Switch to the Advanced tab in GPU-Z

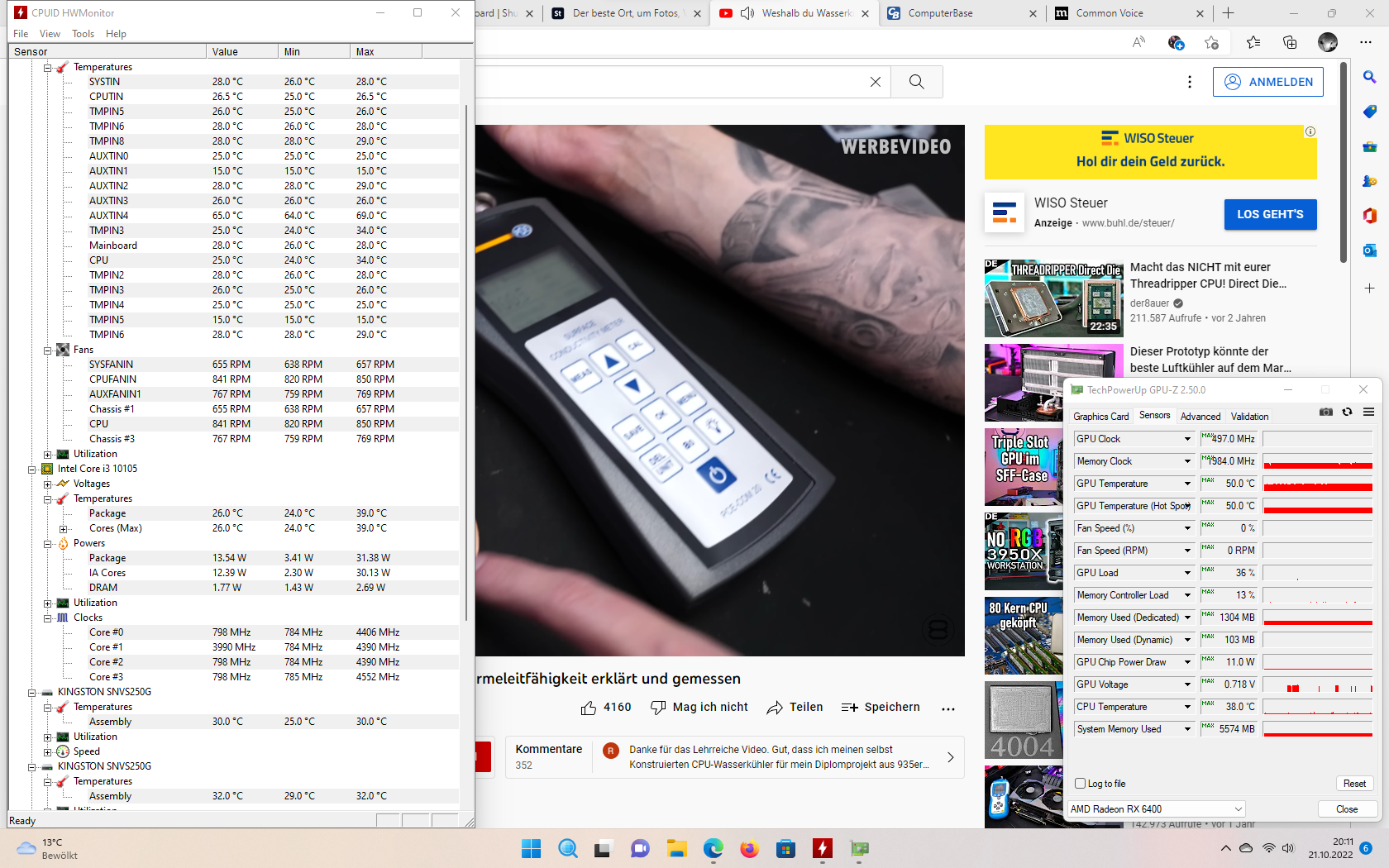click(1200, 417)
